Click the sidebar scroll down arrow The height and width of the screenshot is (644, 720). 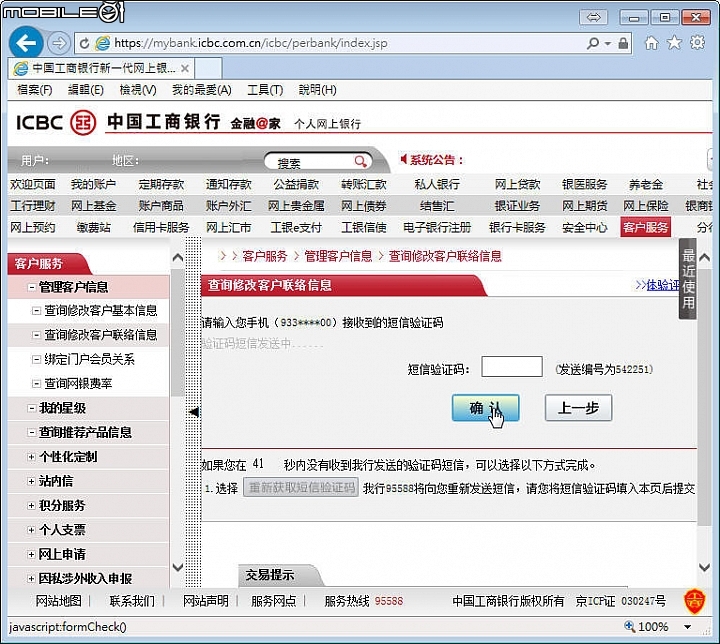tap(178, 567)
